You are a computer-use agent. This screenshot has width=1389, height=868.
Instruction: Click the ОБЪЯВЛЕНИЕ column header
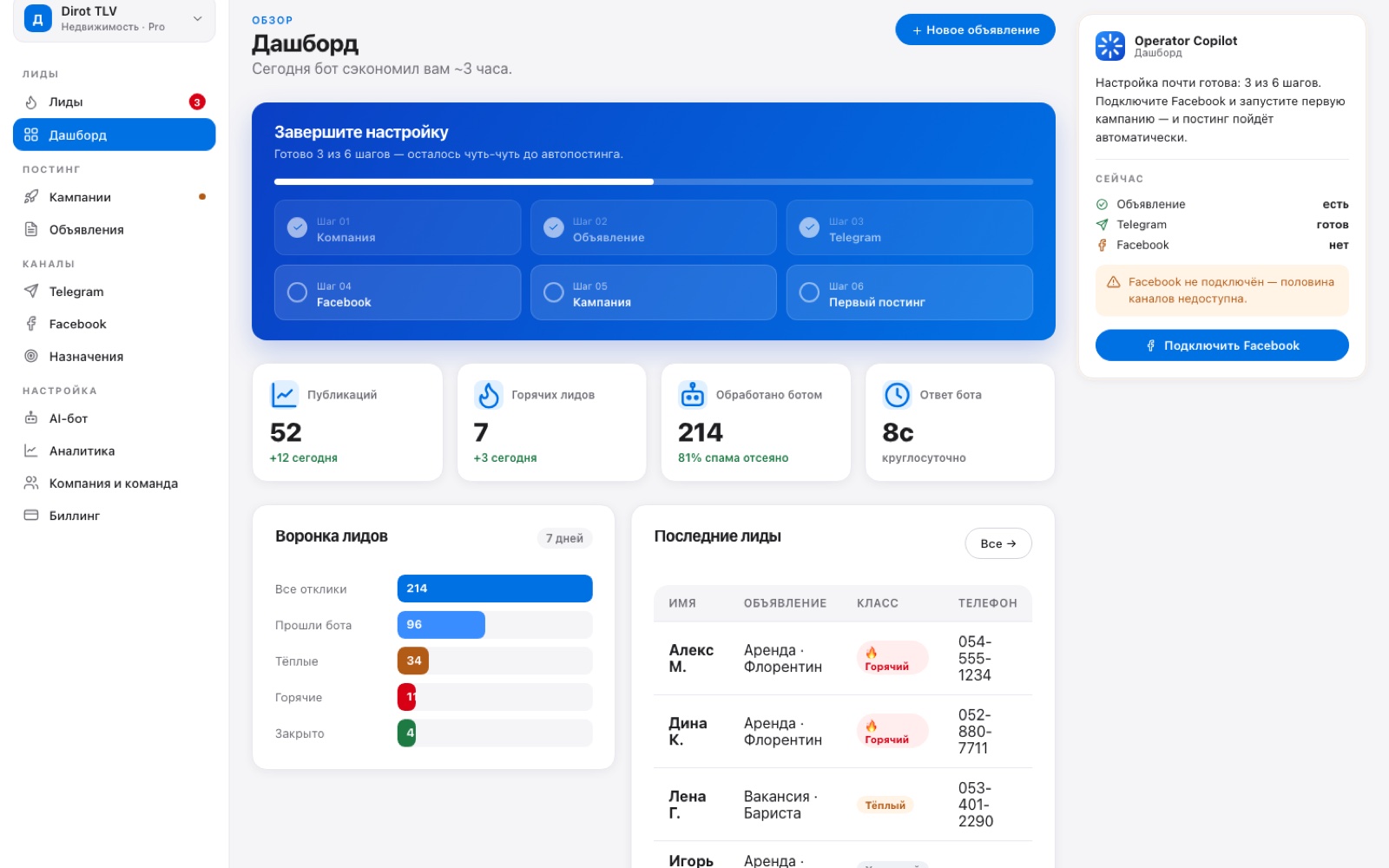point(785,603)
